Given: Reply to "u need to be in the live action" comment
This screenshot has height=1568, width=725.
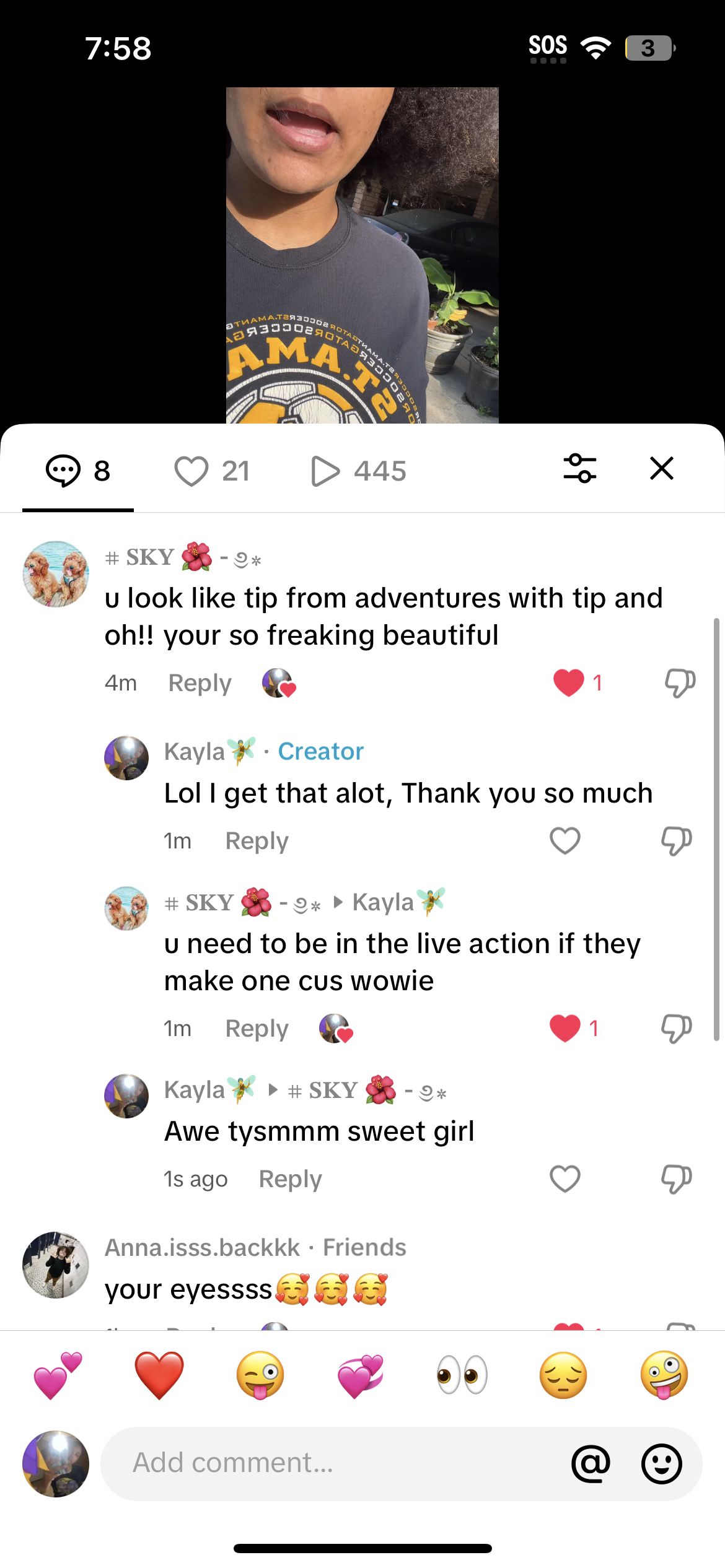Looking at the screenshot, I should (257, 1029).
